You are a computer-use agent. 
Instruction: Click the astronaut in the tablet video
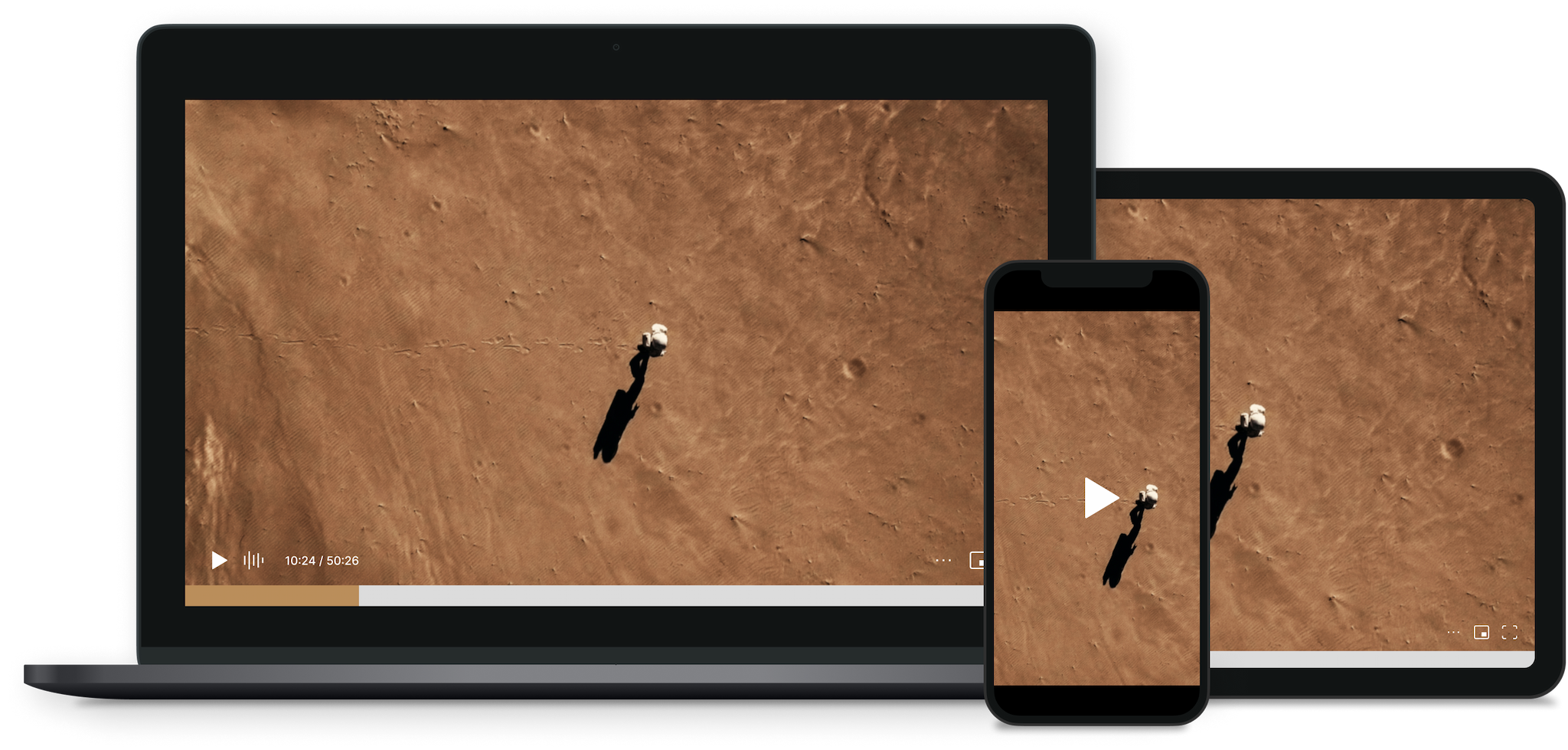click(x=1253, y=421)
